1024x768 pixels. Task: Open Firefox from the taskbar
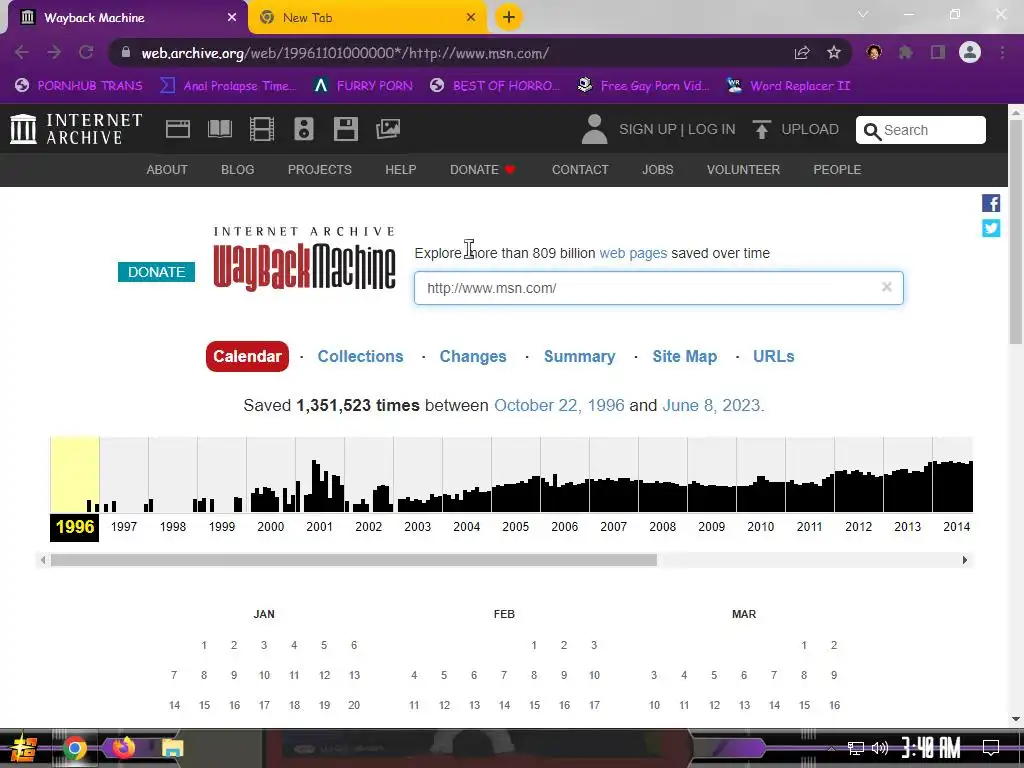tap(123, 747)
